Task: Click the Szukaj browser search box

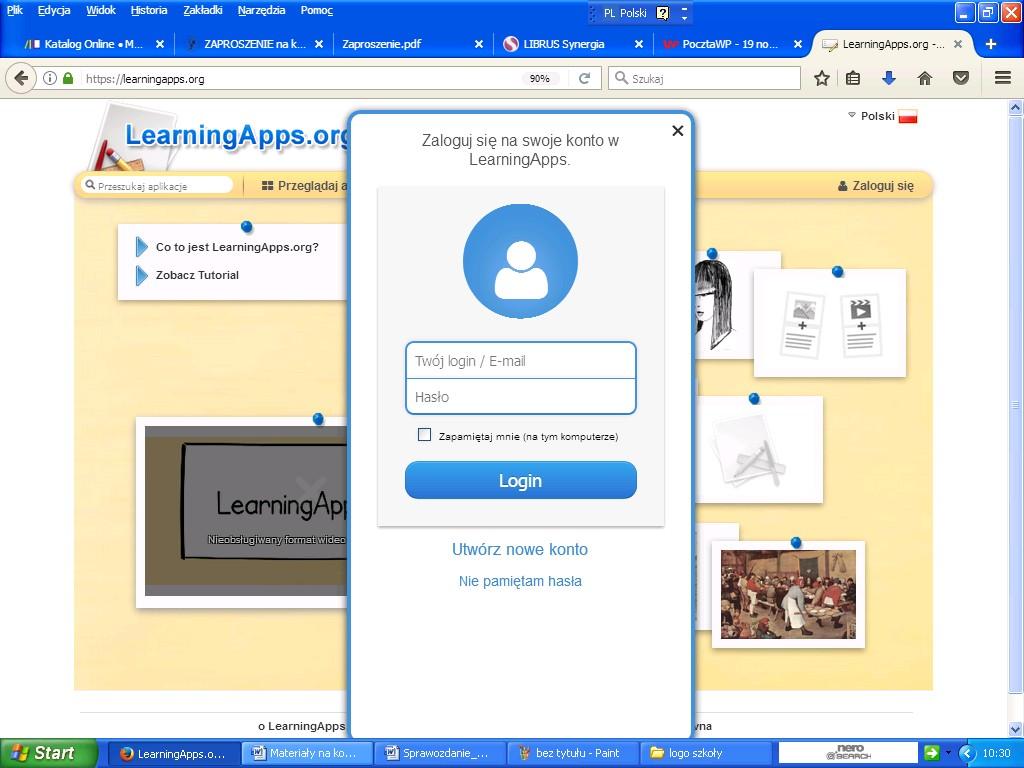Action: pyautogui.click(x=705, y=78)
